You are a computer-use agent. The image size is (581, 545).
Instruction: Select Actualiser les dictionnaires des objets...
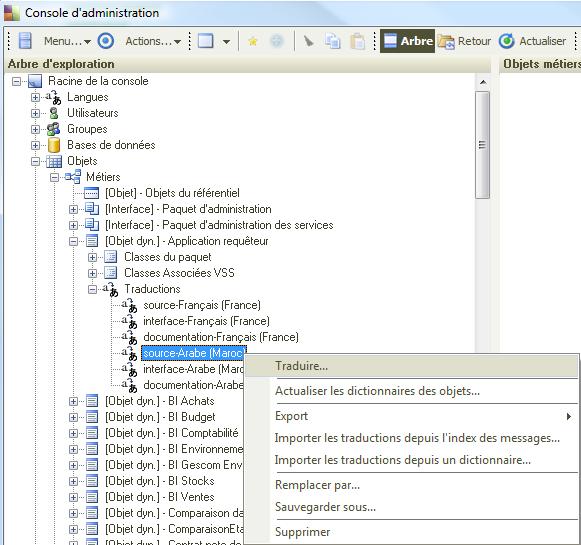(x=377, y=391)
